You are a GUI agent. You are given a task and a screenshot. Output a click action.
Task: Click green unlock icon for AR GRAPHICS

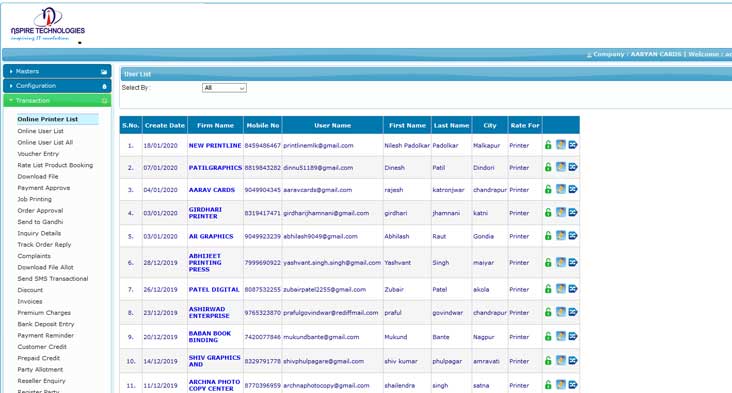click(x=548, y=236)
